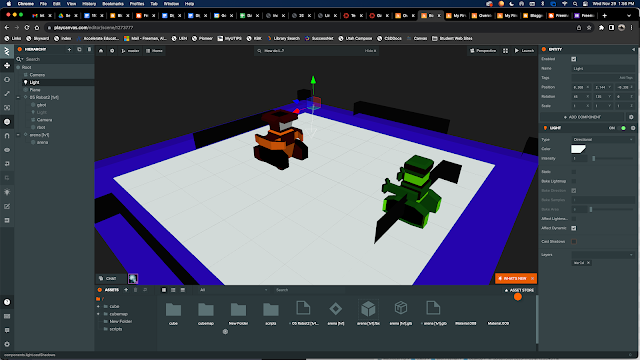Open the light Color swatch
Image resolution: width=640 pixels, height=360 pixels.
pos(578,149)
